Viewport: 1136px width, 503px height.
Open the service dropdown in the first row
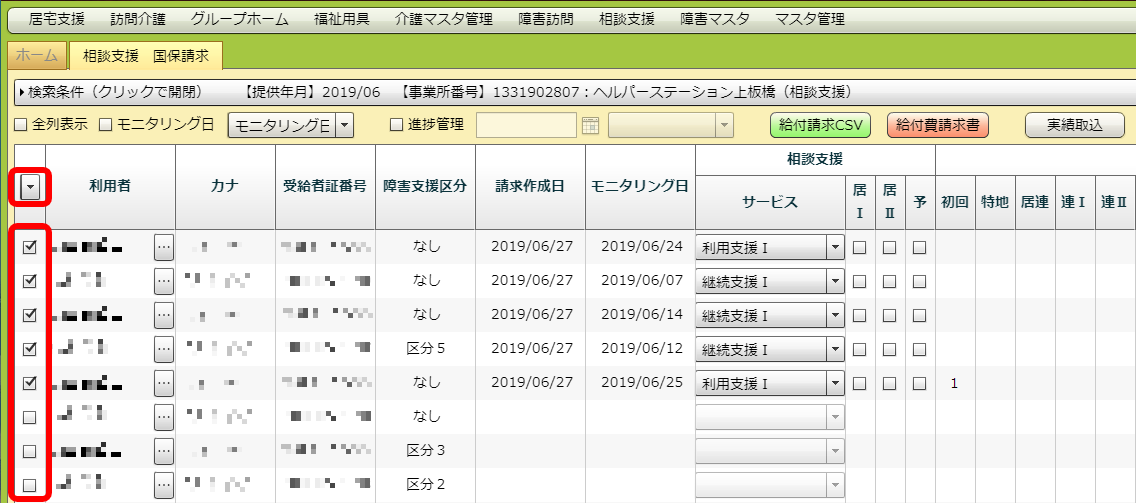click(836, 247)
